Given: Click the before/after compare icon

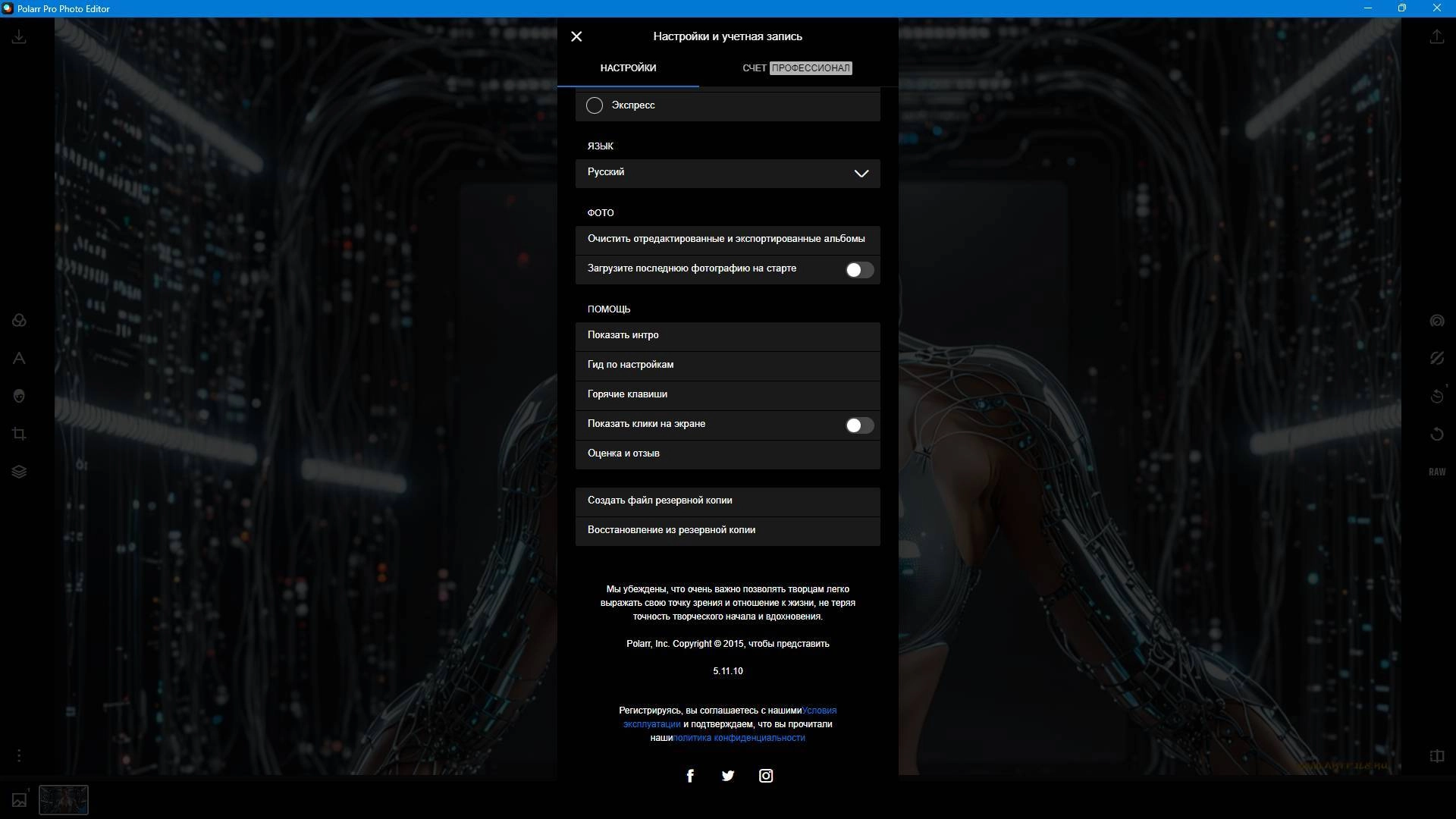Looking at the screenshot, I should tap(1437, 756).
